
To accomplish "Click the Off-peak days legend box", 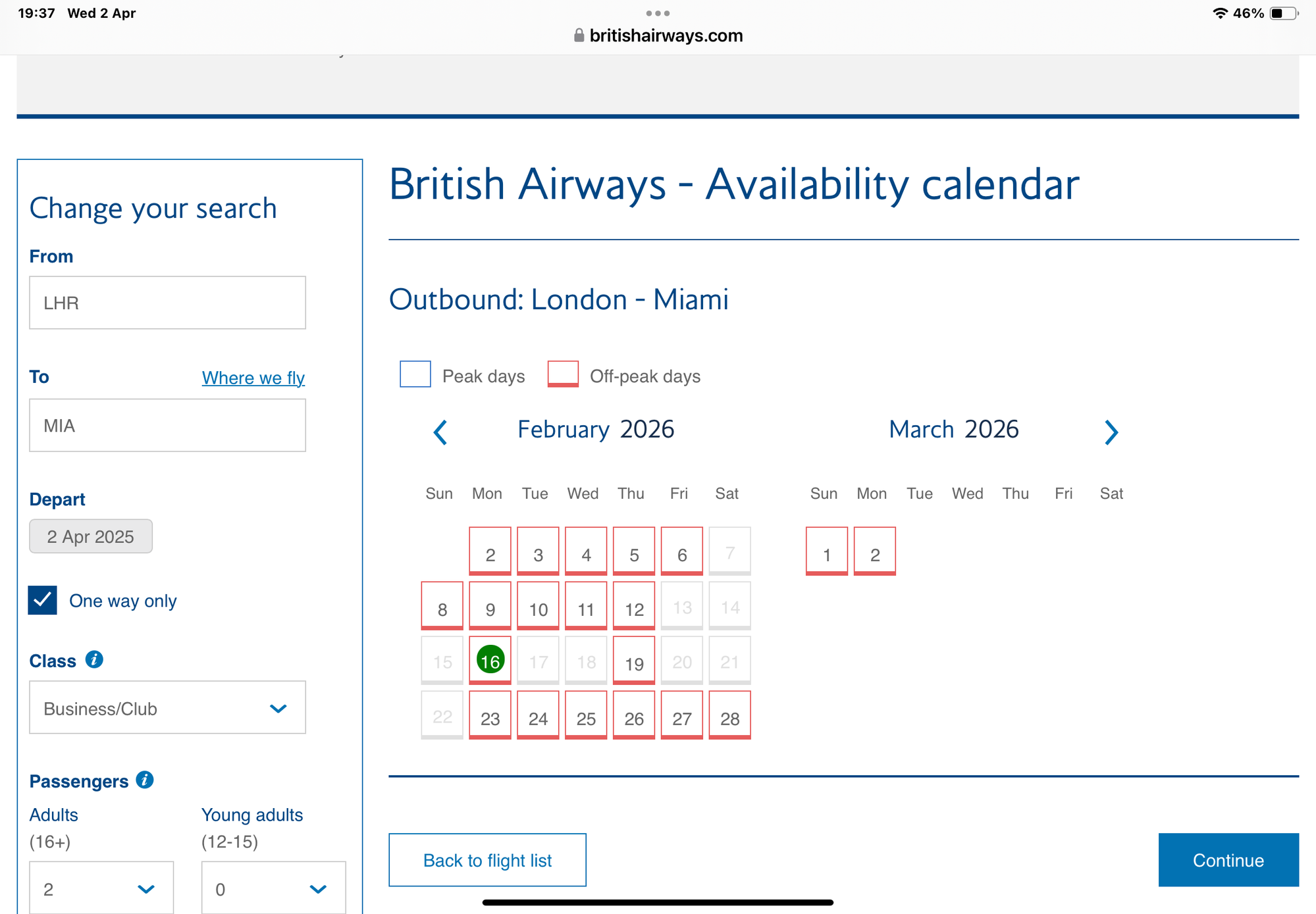I will 562,374.
